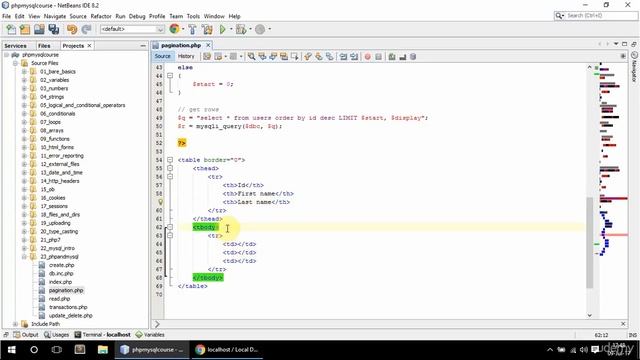640x360 pixels.
Task: Open the Profile Project dropdown arrow
Action: pyautogui.click(x=269, y=29)
